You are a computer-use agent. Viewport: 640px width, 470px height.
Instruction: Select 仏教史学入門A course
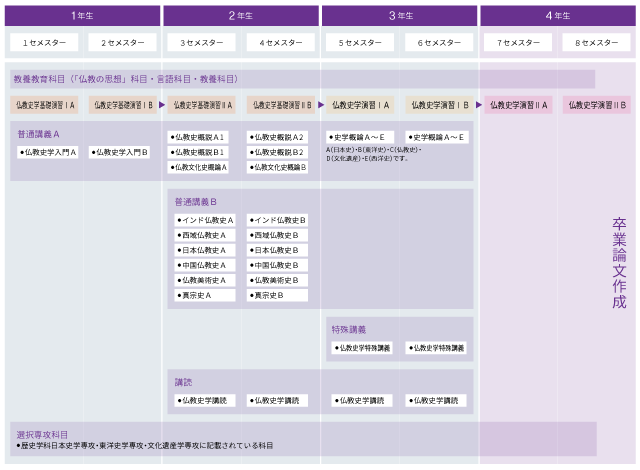click(x=47, y=152)
